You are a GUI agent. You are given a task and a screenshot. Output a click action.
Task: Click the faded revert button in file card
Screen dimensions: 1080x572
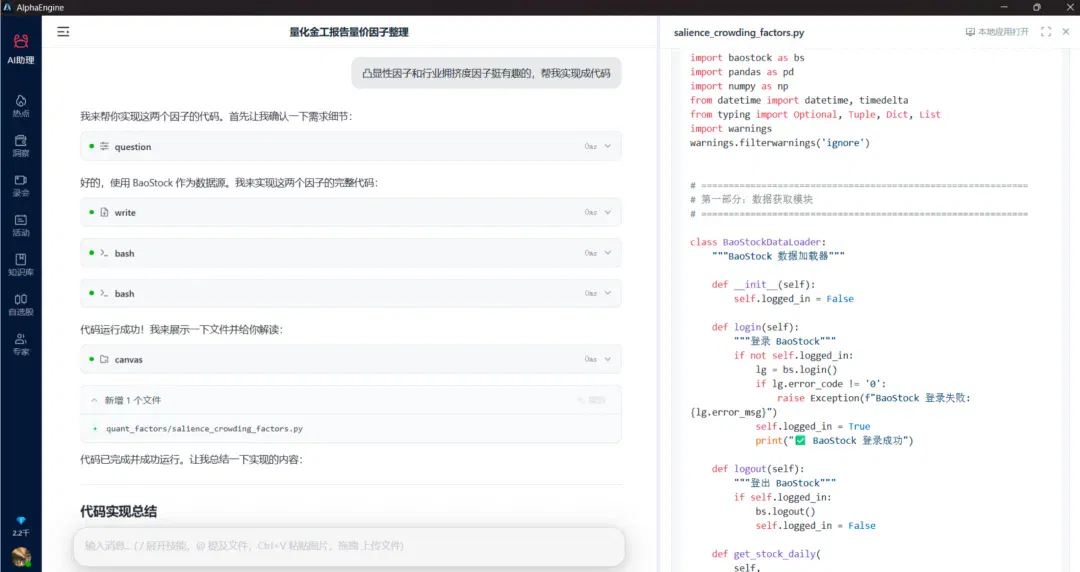point(592,400)
